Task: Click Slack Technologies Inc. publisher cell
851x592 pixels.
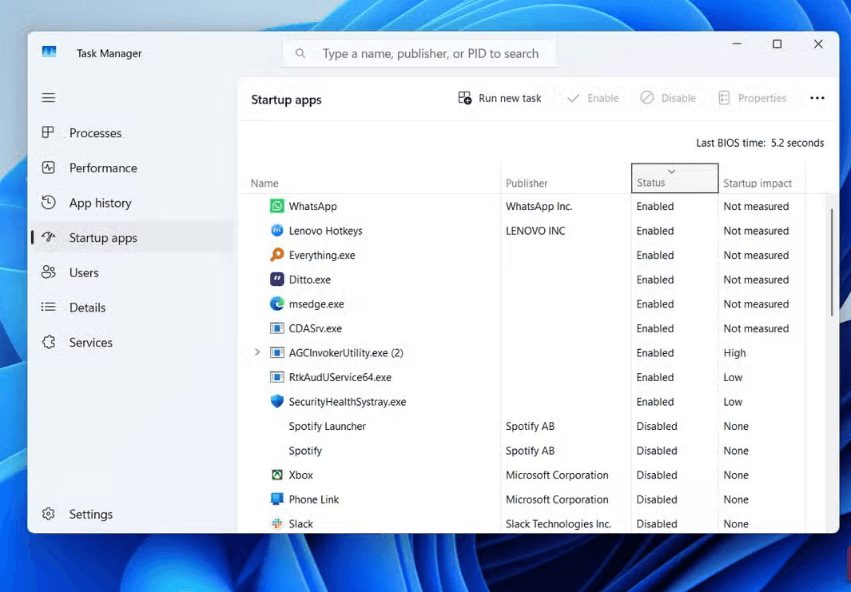Action: coord(558,524)
